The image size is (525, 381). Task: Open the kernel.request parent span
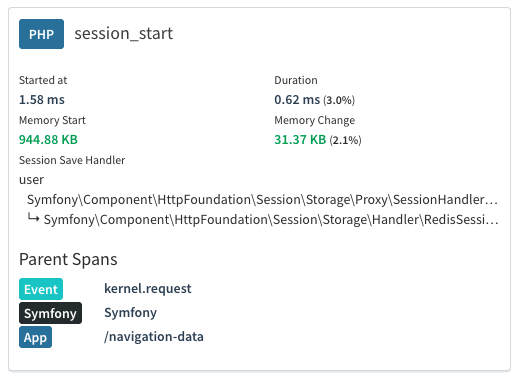[x=148, y=289]
